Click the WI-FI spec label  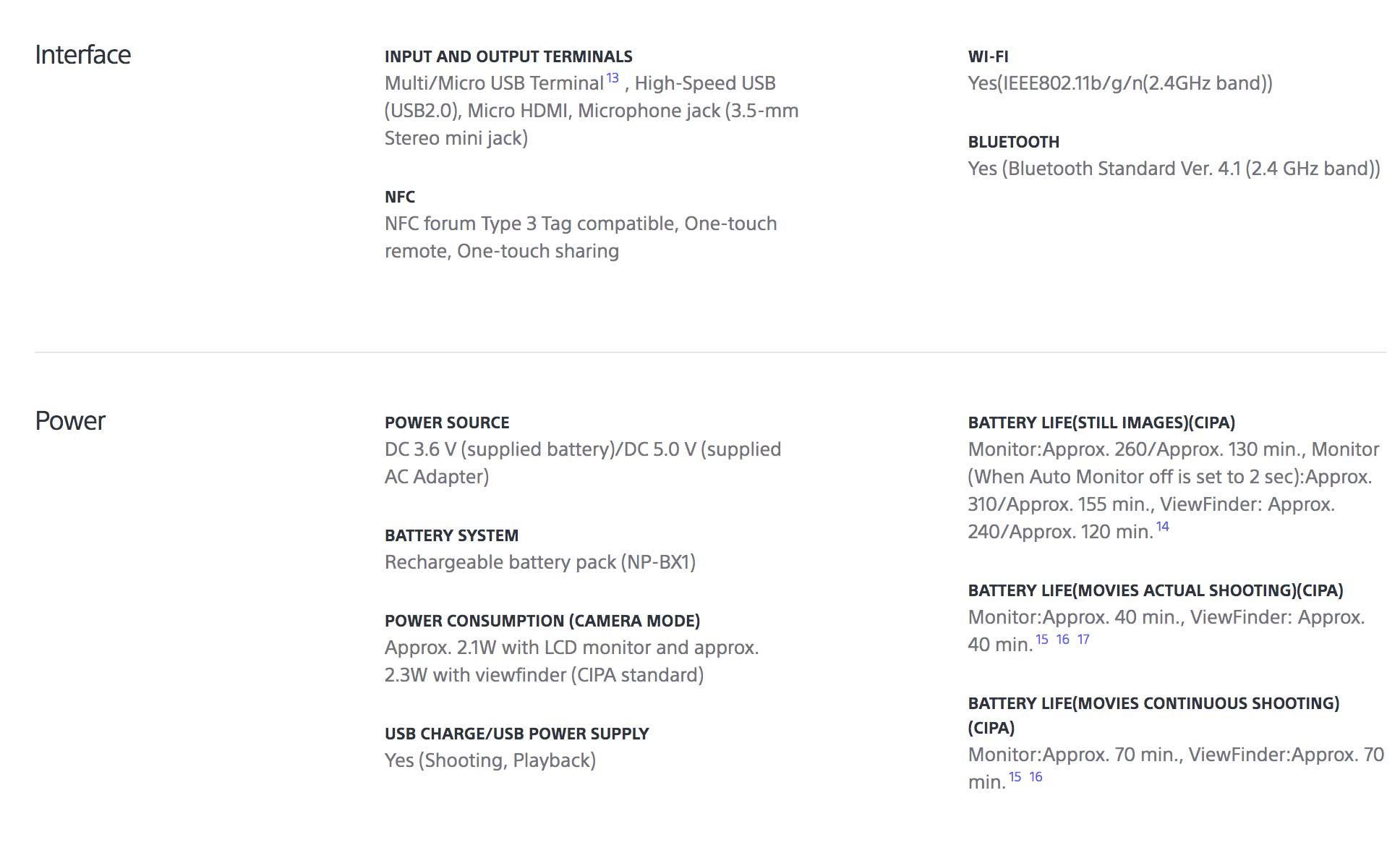tap(988, 56)
